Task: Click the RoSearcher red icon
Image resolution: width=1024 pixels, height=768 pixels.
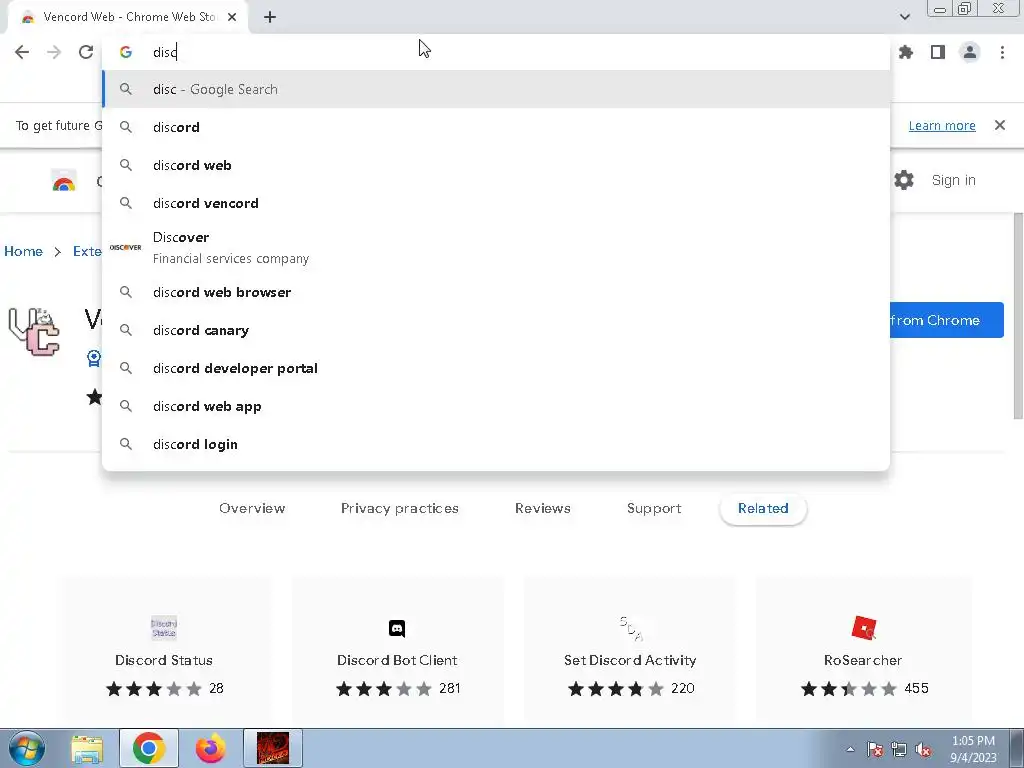Action: point(863,628)
